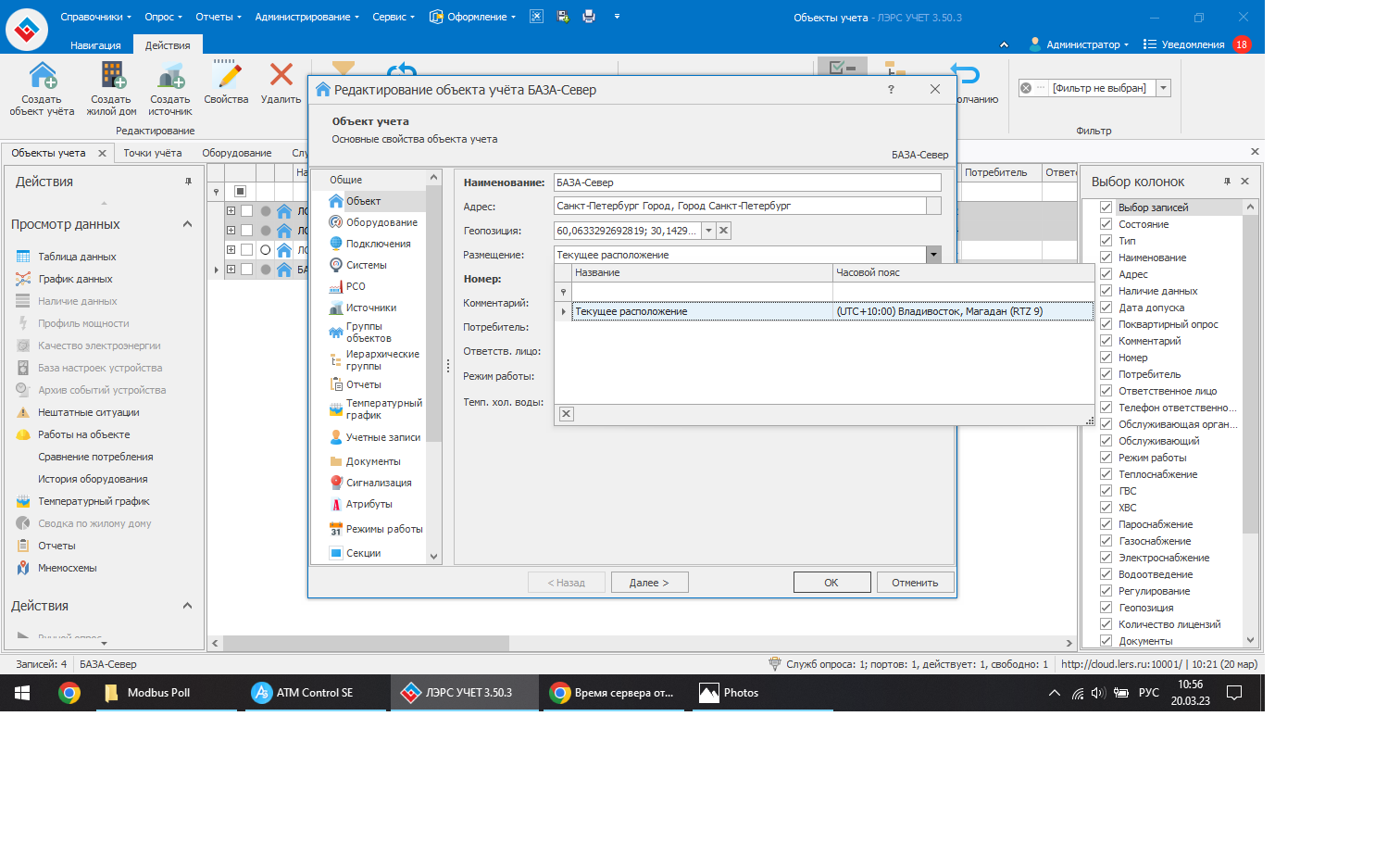1400x867 pixels.
Task: Click Создать жилой дом icon
Action: [x=113, y=75]
